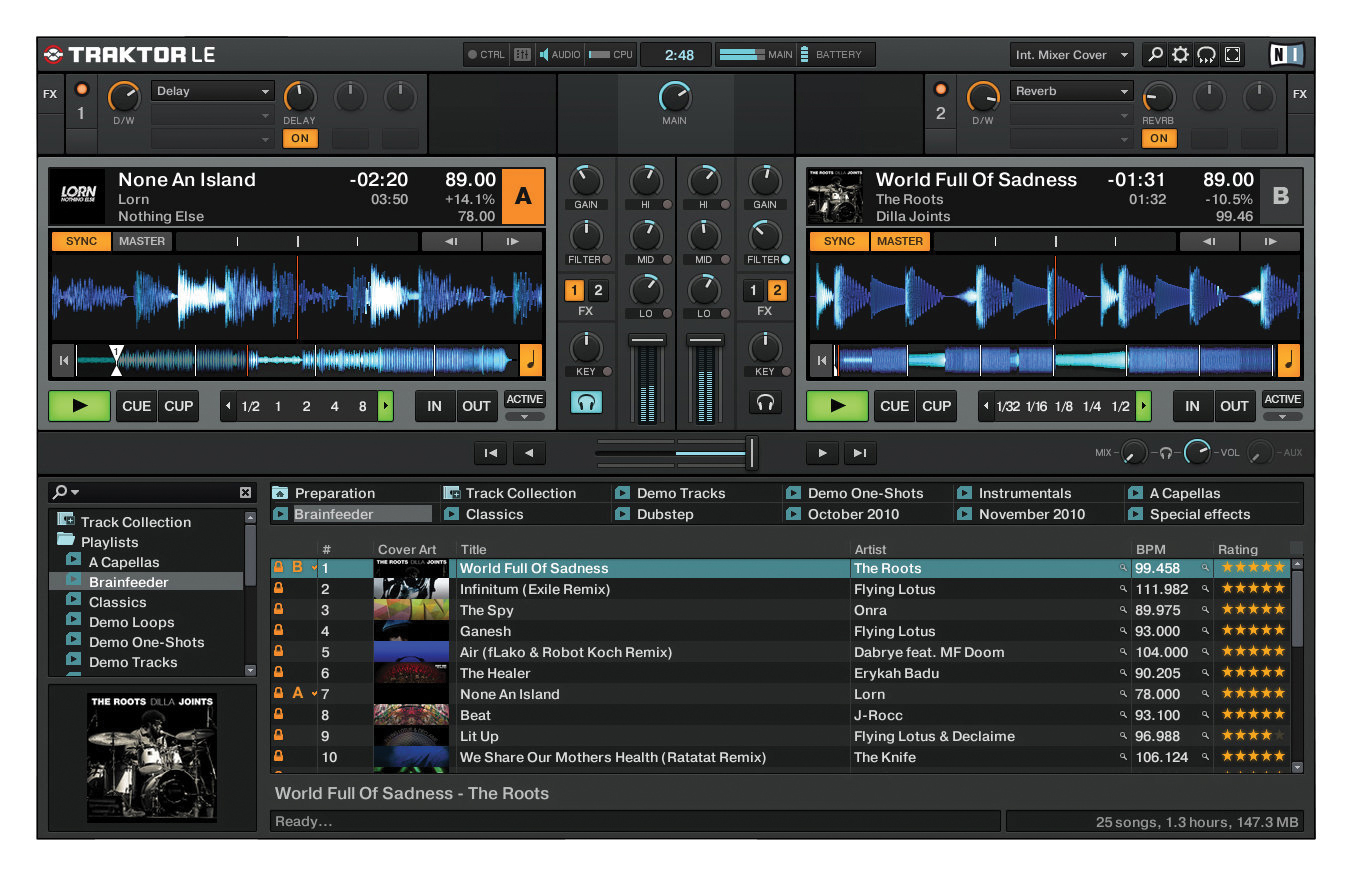Viewport: 1352px width, 876px height.
Task: Select Demo Loops playlist in tree
Action: 131,622
